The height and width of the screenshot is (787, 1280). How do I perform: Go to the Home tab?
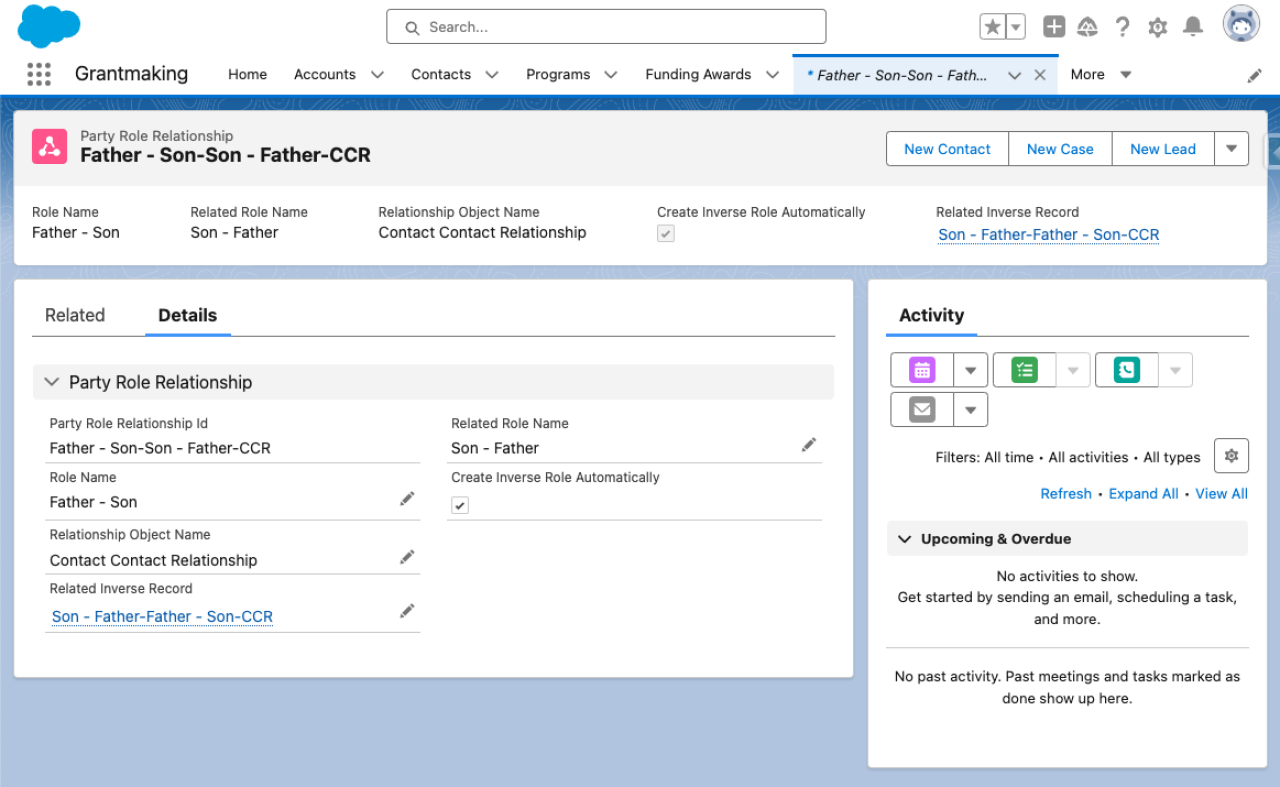(x=247, y=75)
